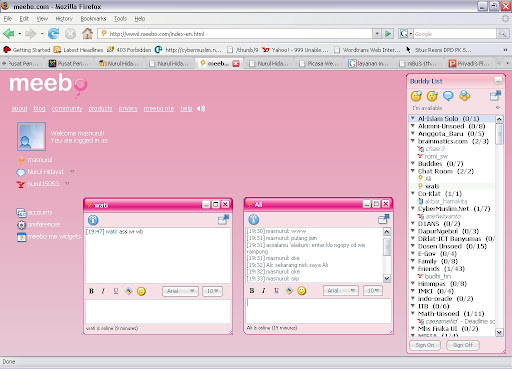The height and width of the screenshot is (369, 512).
Task: Click the user avatar picture
Action: (31, 136)
